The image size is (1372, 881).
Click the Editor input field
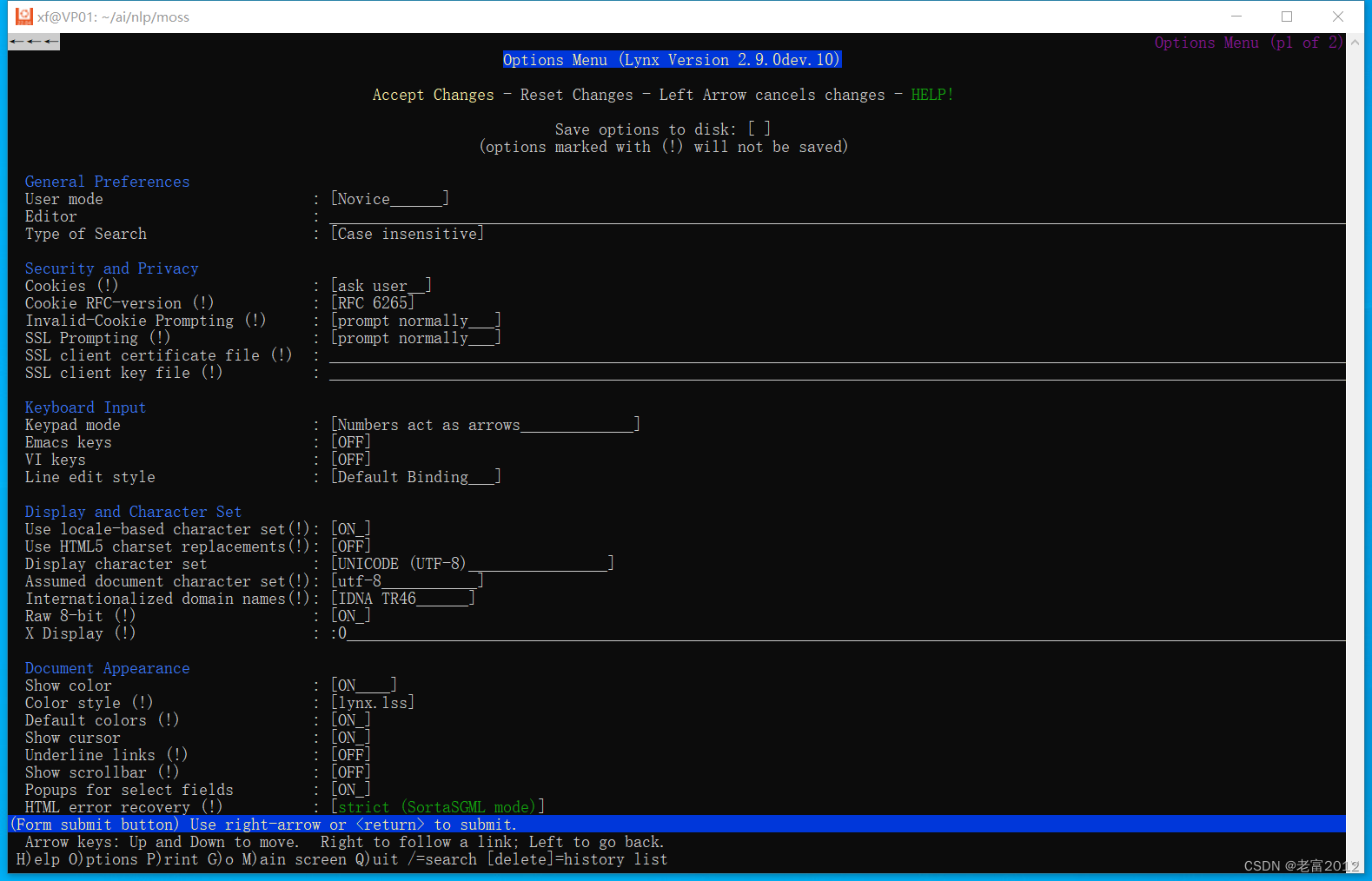[x=838, y=216]
